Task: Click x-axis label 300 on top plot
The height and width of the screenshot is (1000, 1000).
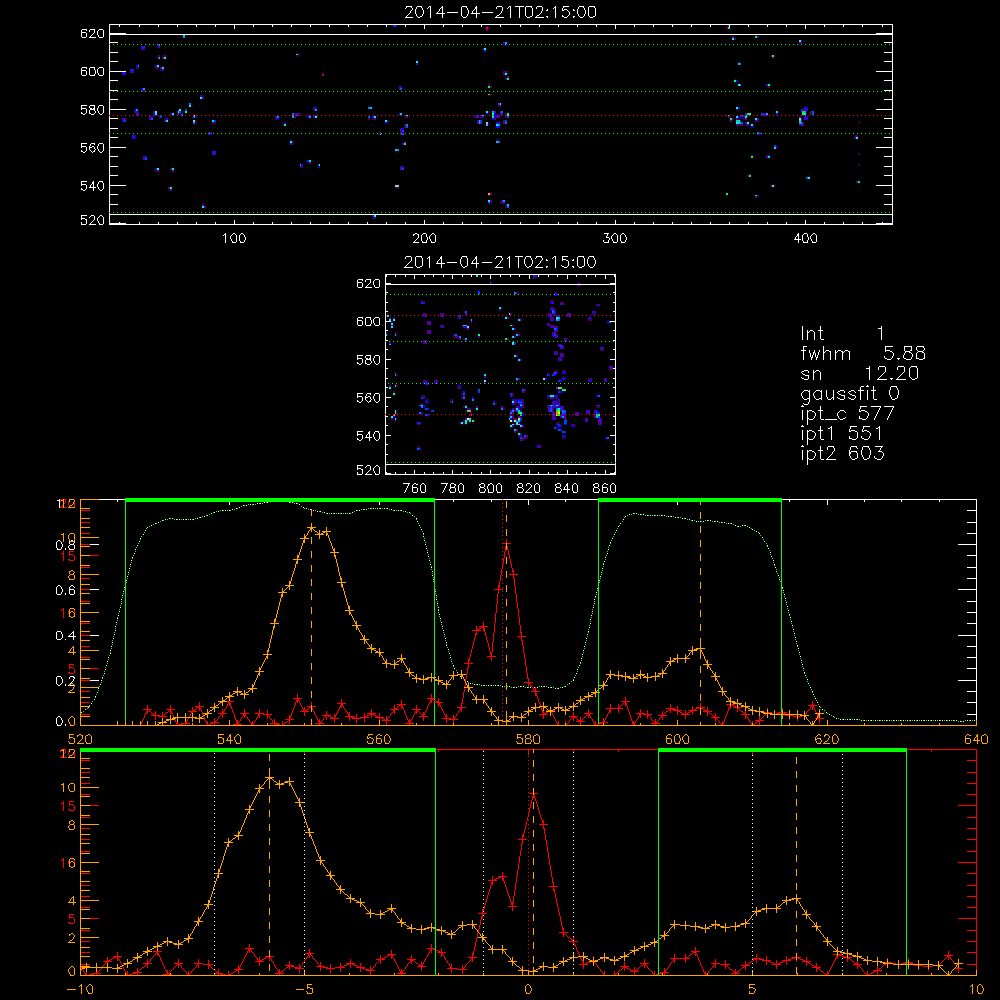Action: [615, 239]
